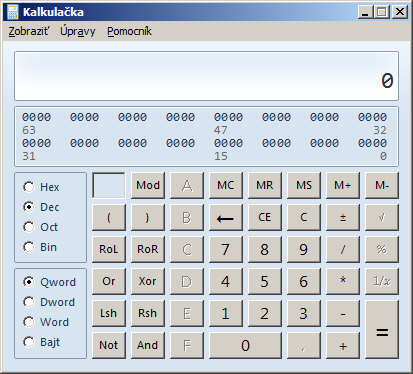Click the bit group above label 63
The image size is (413, 374).
[36, 117]
